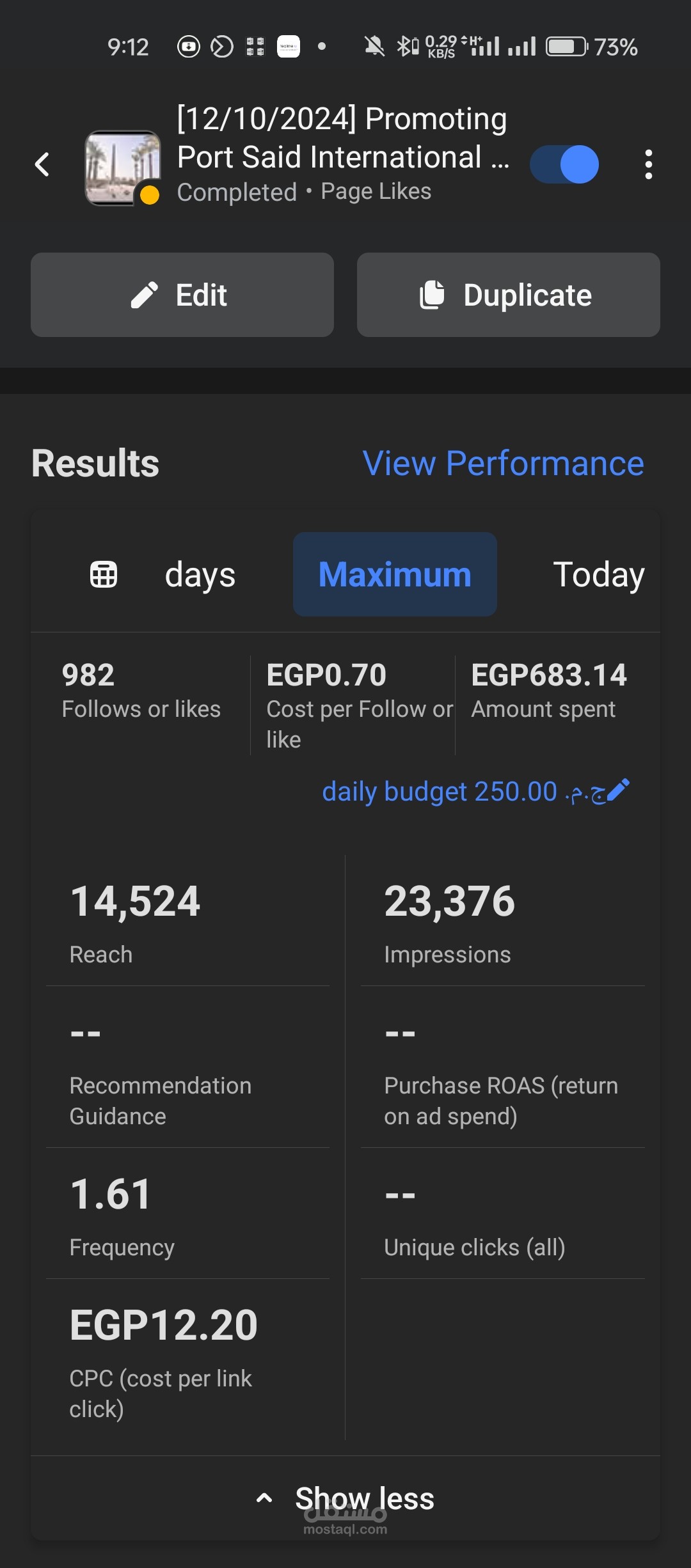Open the calendar grid date picker icon
Screen dimensions: 691x1568
(x=104, y=574)
